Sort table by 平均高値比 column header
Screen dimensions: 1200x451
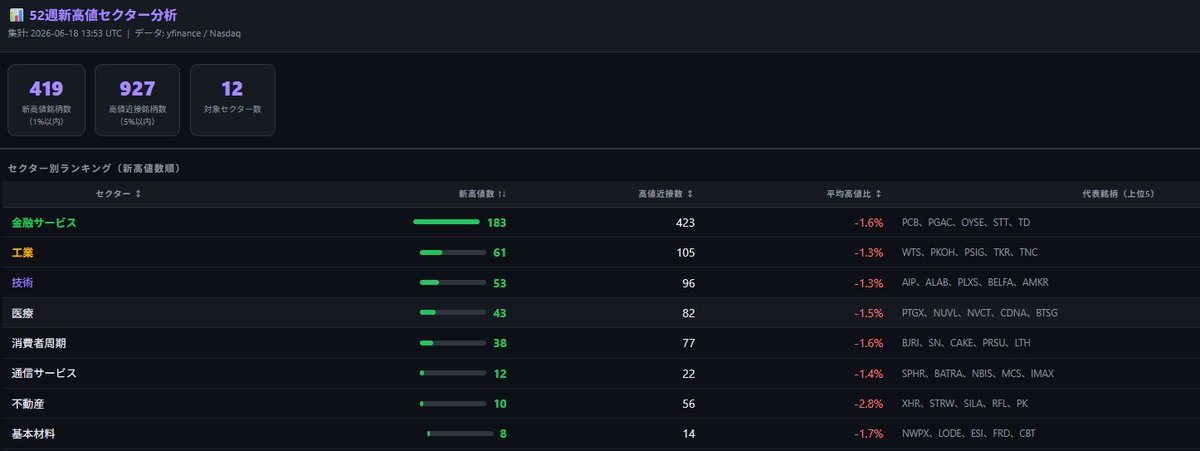[854, 194]
